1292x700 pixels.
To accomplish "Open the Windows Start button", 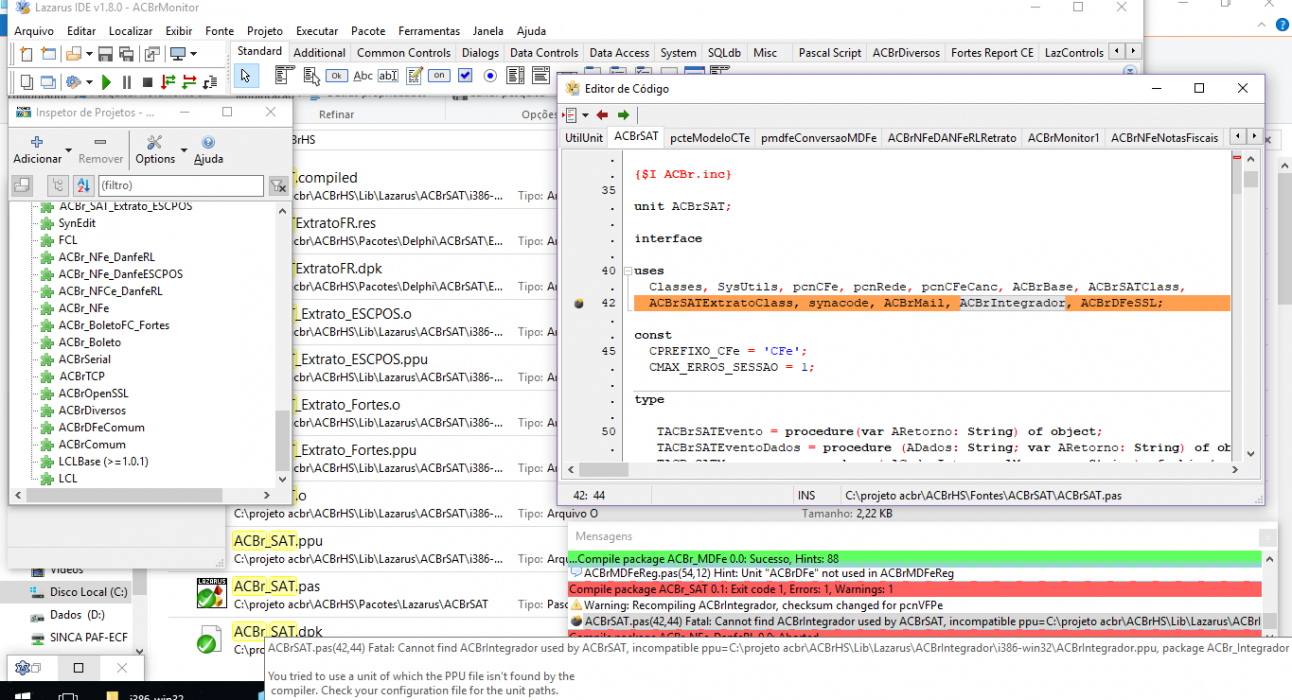I will [x=23, y=694].
